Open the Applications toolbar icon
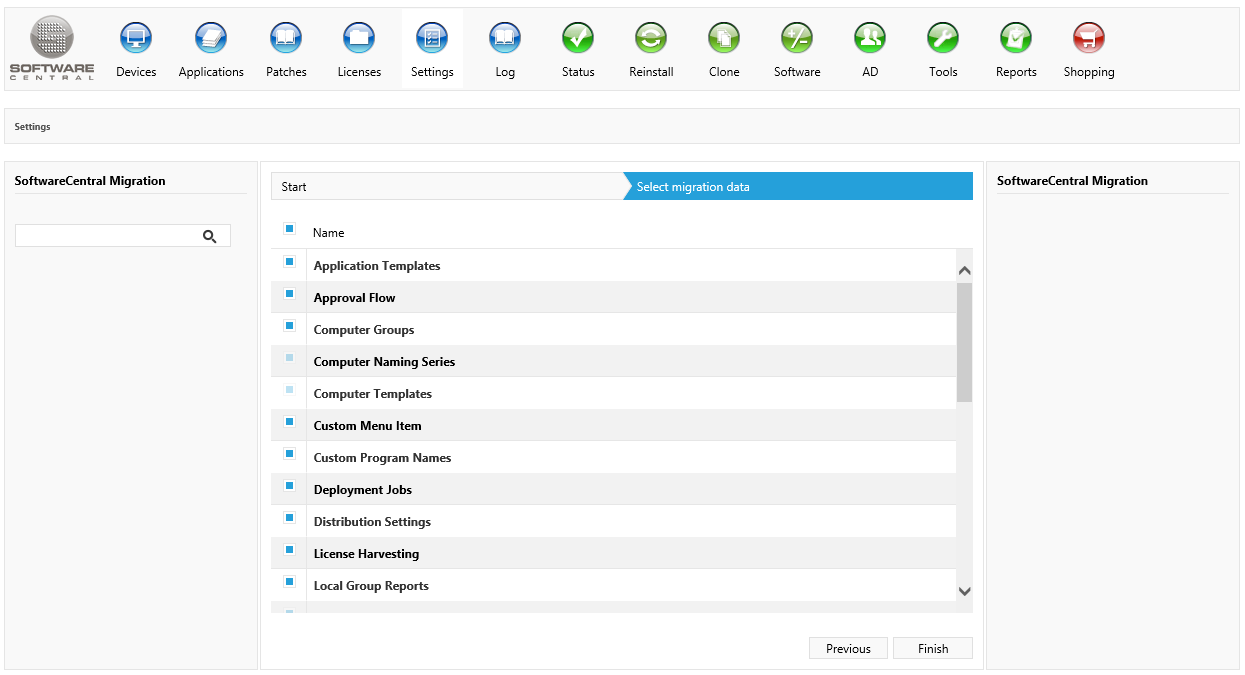The height and width of the screenshot is (675, 1245). pyautogui.click(x=211, y=40)
